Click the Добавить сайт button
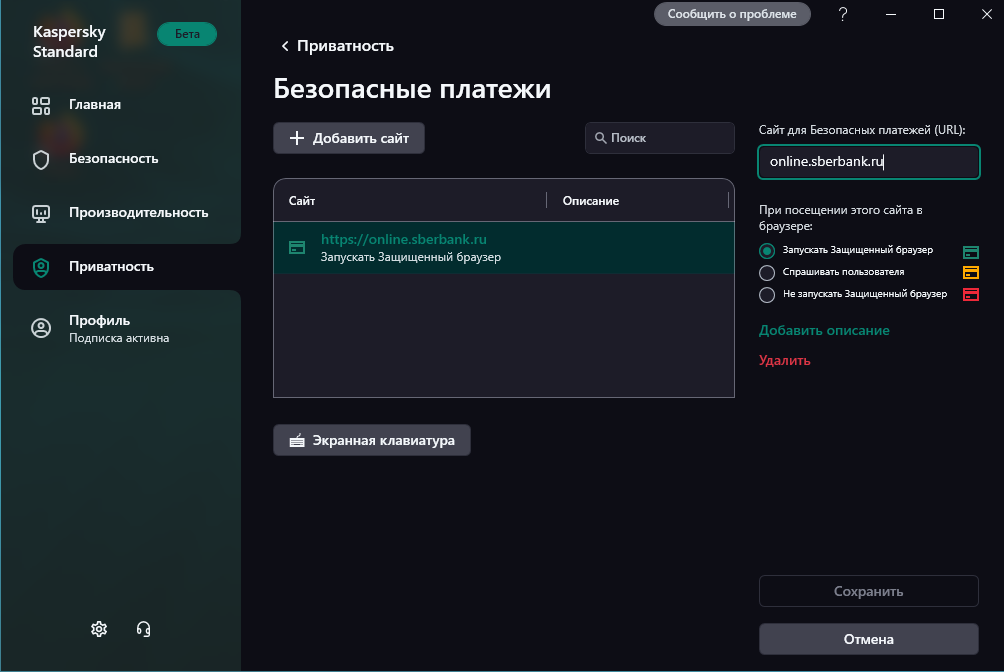1004x672 pixels. [x=349, y=138]
